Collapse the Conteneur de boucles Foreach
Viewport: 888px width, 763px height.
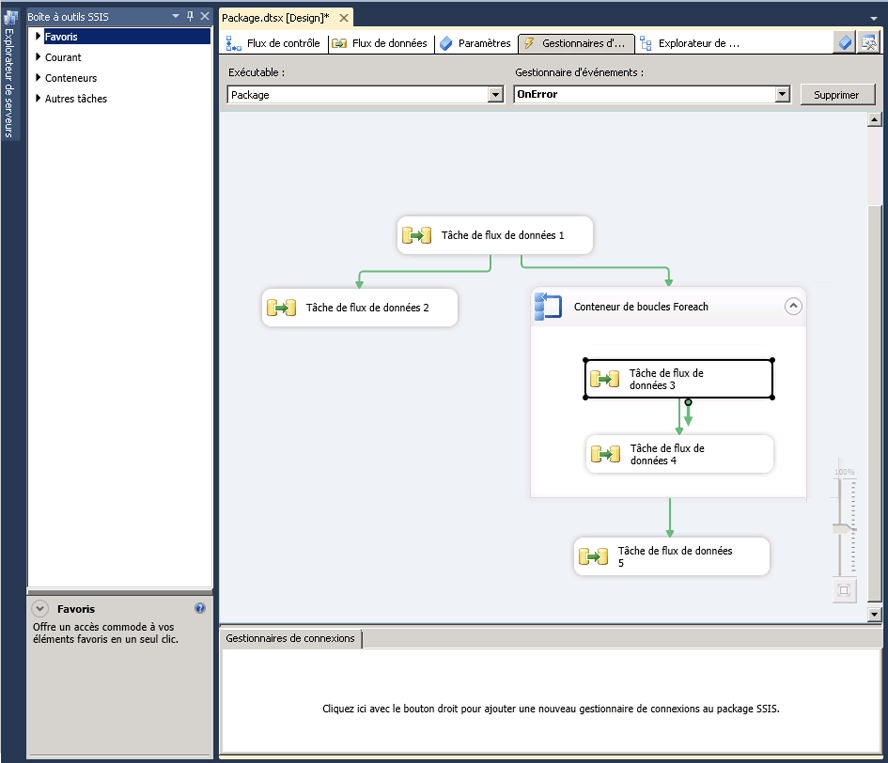coord(793,307)
